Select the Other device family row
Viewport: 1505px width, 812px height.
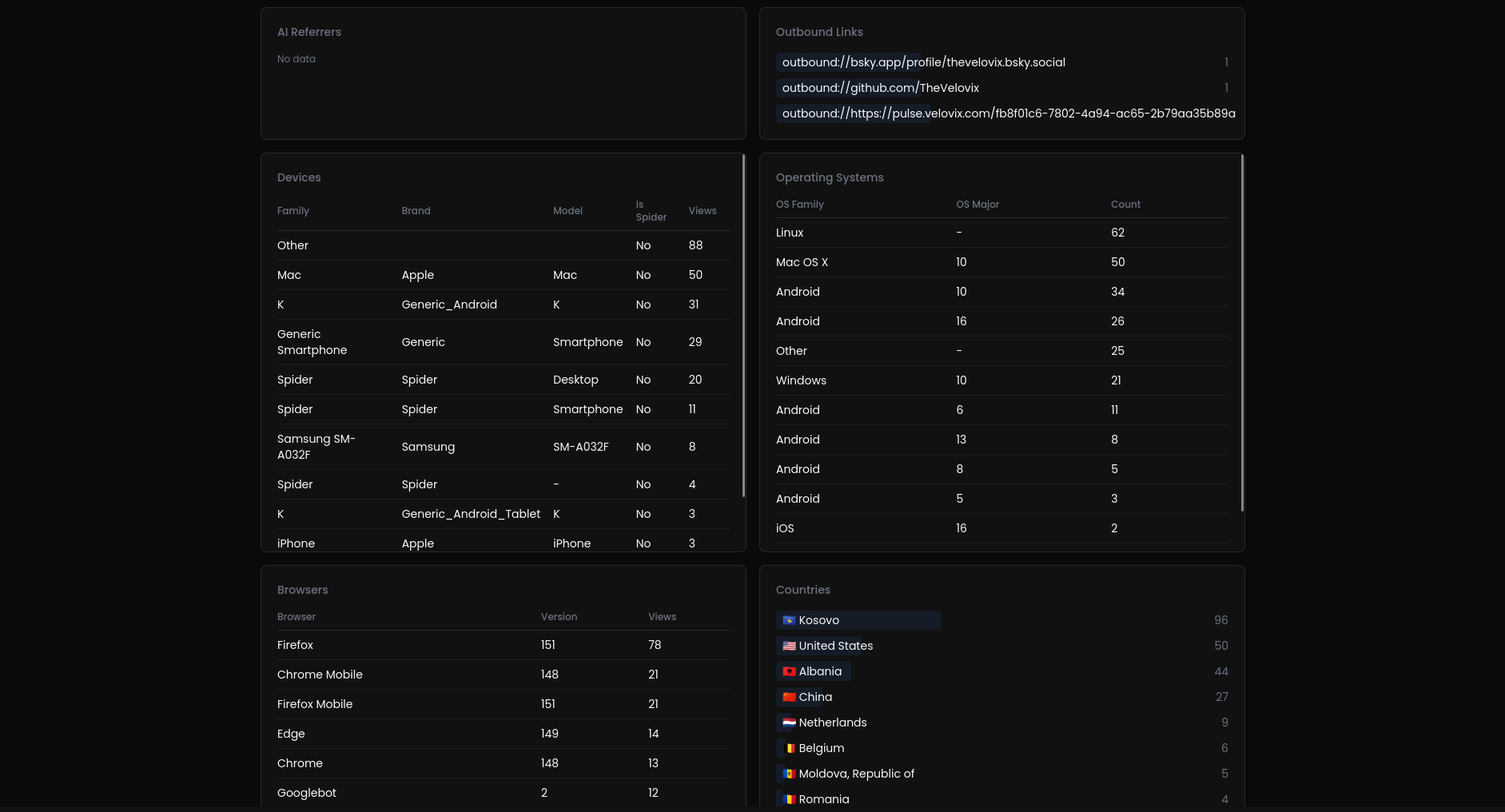tap(504, 245)
